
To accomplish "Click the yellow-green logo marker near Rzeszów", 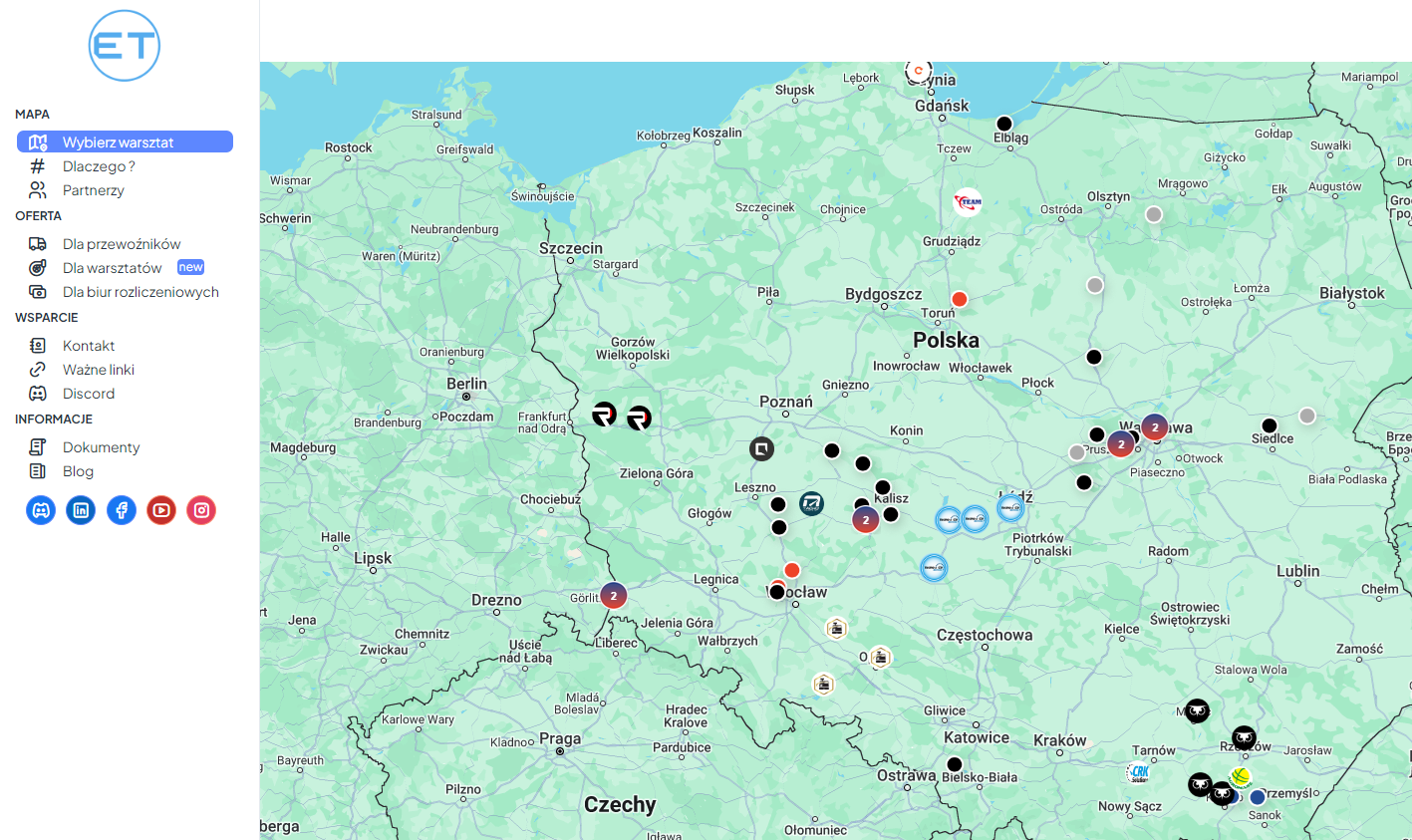I will [x=1241, y=776].
